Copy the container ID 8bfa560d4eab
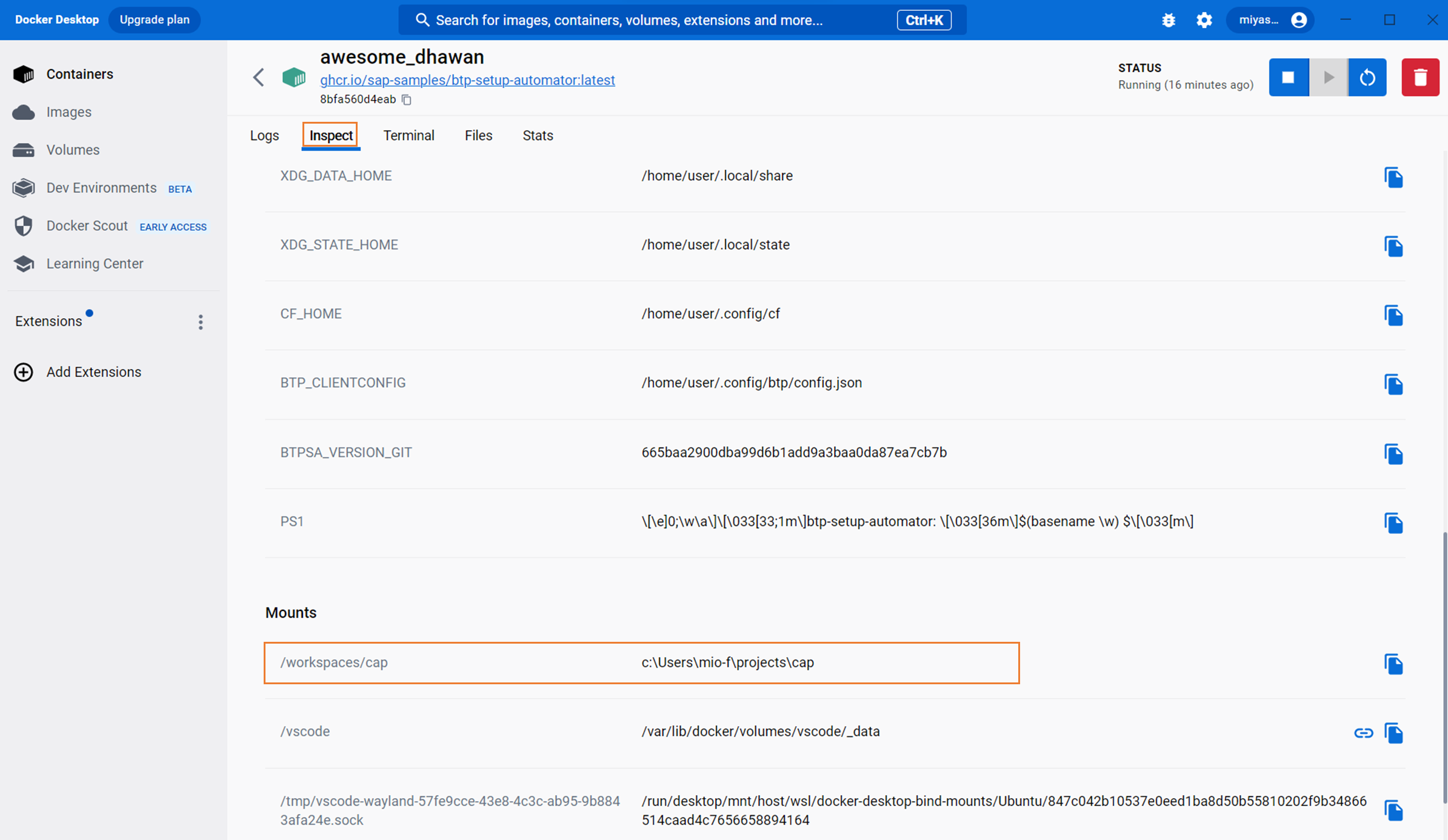 (x=407, y=99)
